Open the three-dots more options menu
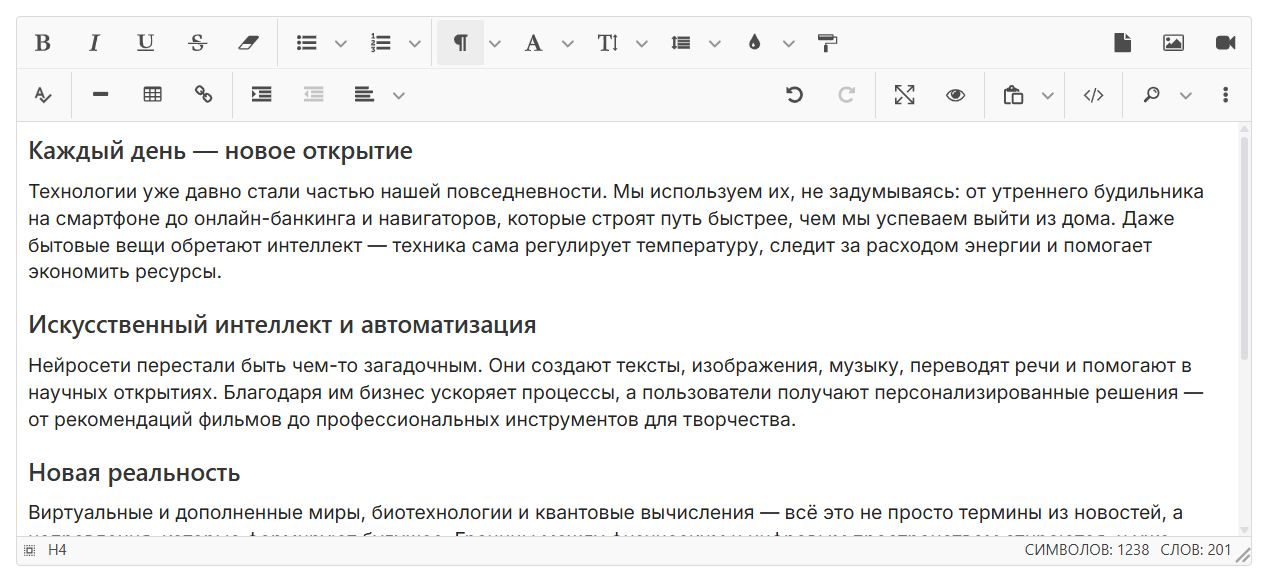1266x581 pixels. pos(1225,95)
